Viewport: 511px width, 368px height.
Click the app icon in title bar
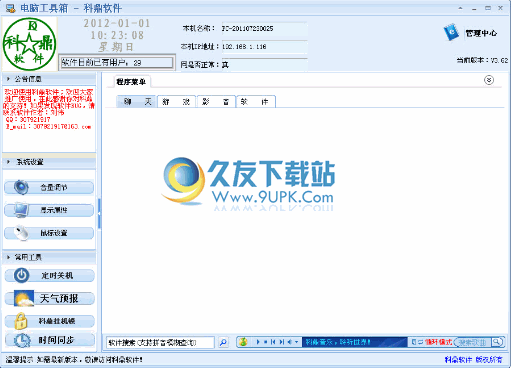click(11, 8)
